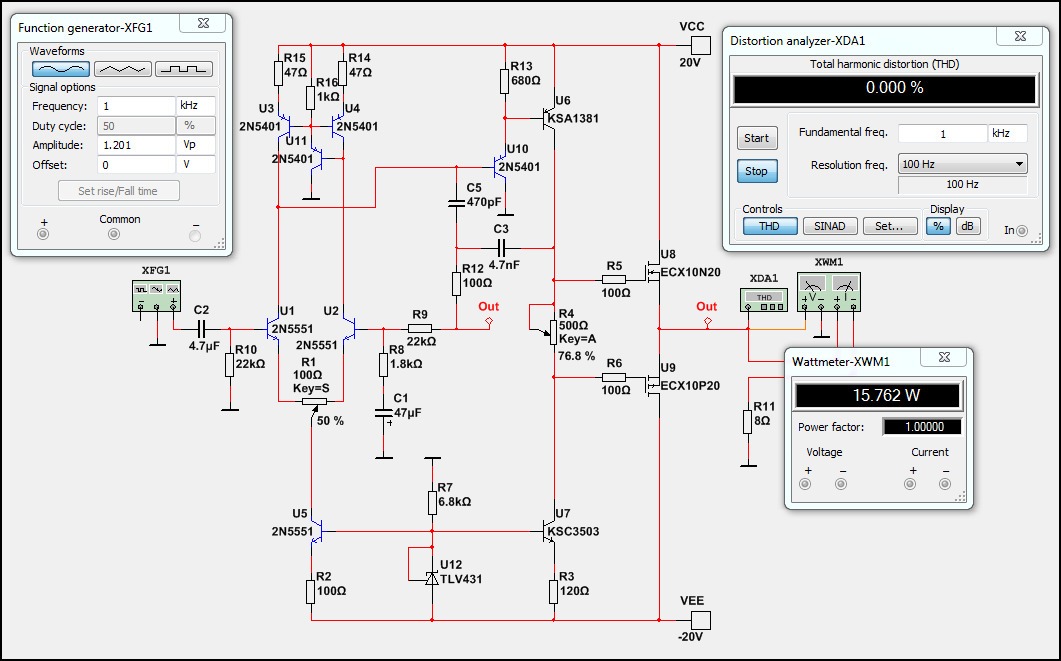Open the Fundamental freq. kHz unit selector
Image resolution: width=1061 pixels, height=661 pixels.
(x=1008, y=133)
